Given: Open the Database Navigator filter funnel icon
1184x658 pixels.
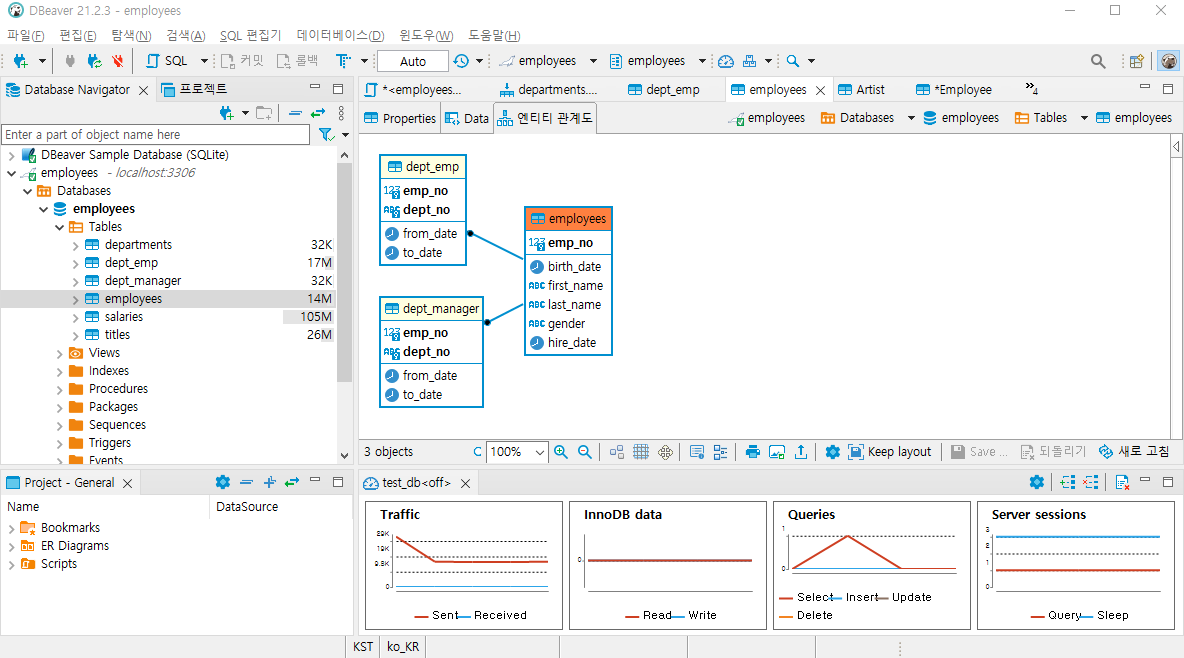Looking at the screenshot, I should tap(325, 134).
